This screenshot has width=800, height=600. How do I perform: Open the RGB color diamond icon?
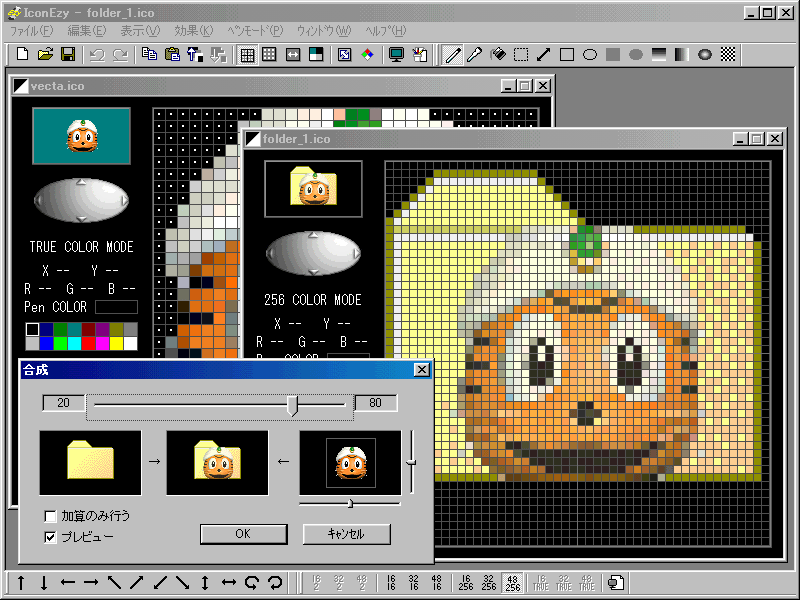(x=367, y=55)
